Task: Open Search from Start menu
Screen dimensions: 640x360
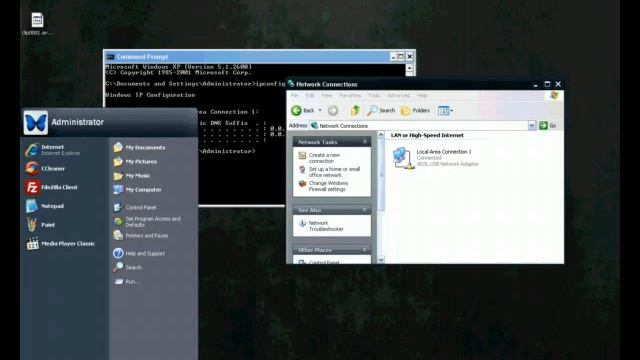Action: click(x=128, y=267)
